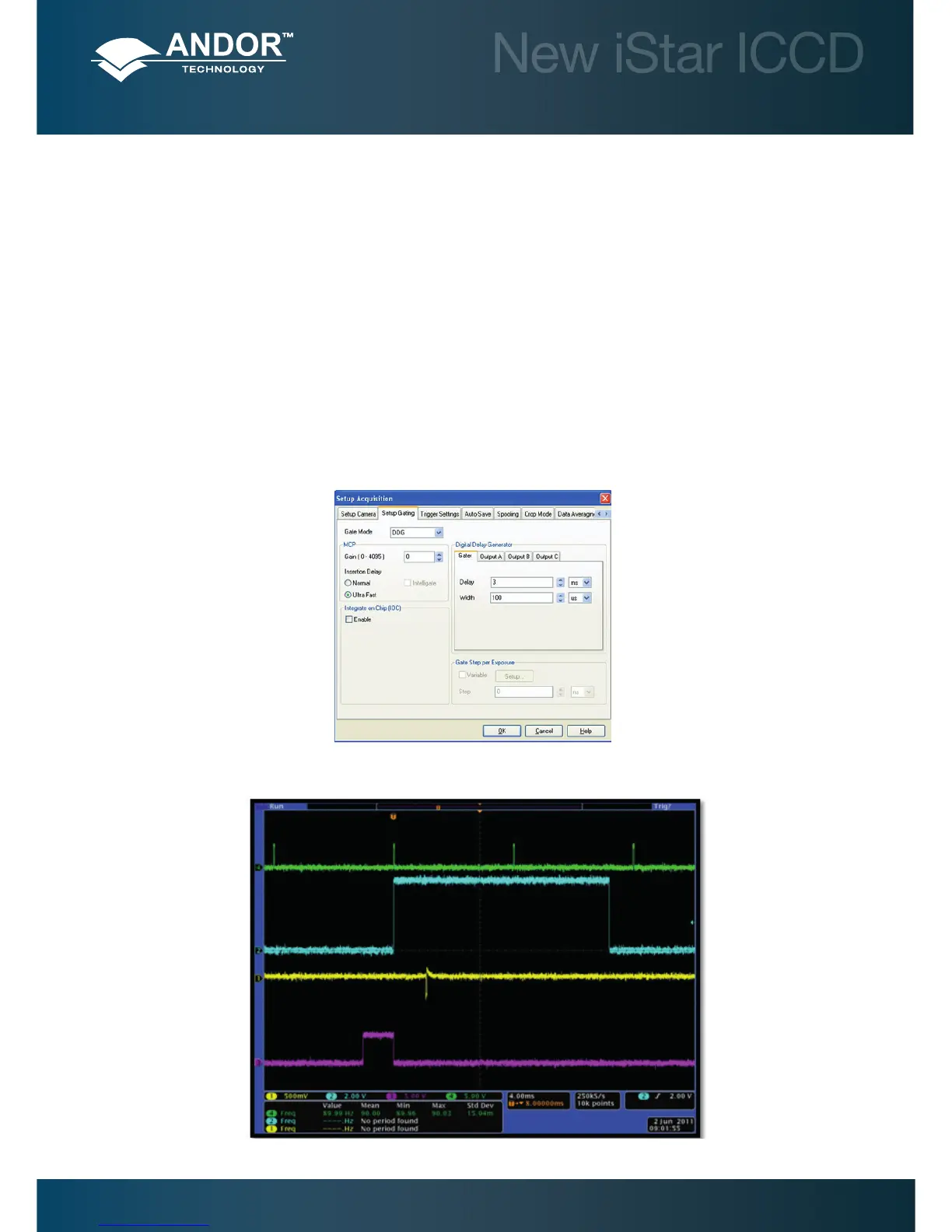
Task: Close the Setup Acquisition dialog
Action: pyautogui.click(x=604, y=499)
